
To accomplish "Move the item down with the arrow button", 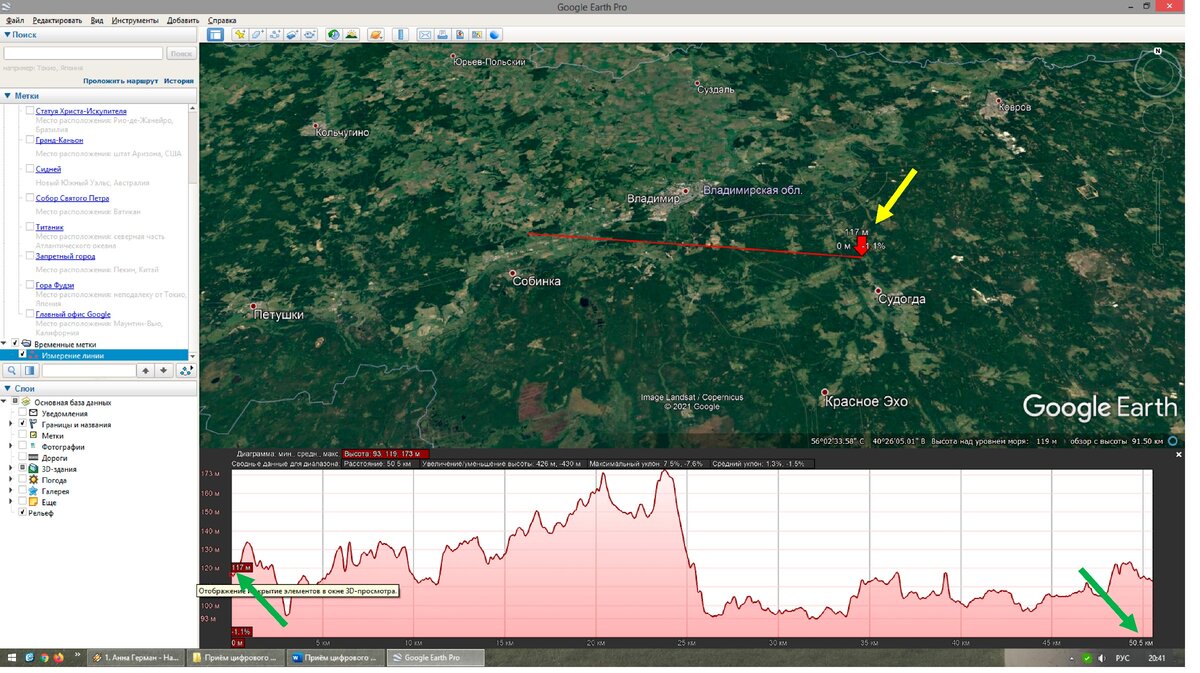I will (164, 371).
